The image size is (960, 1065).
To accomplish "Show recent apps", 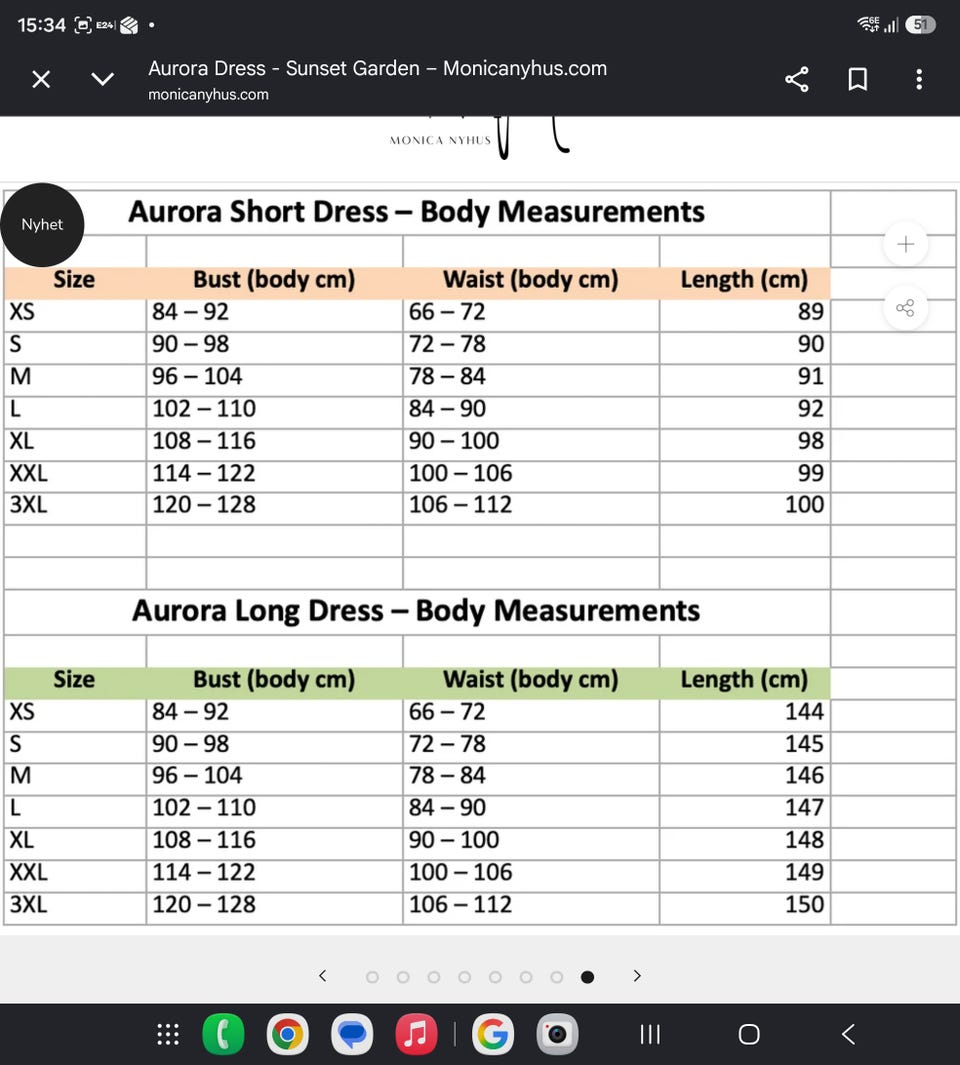I will click(x=650, y=1034).
